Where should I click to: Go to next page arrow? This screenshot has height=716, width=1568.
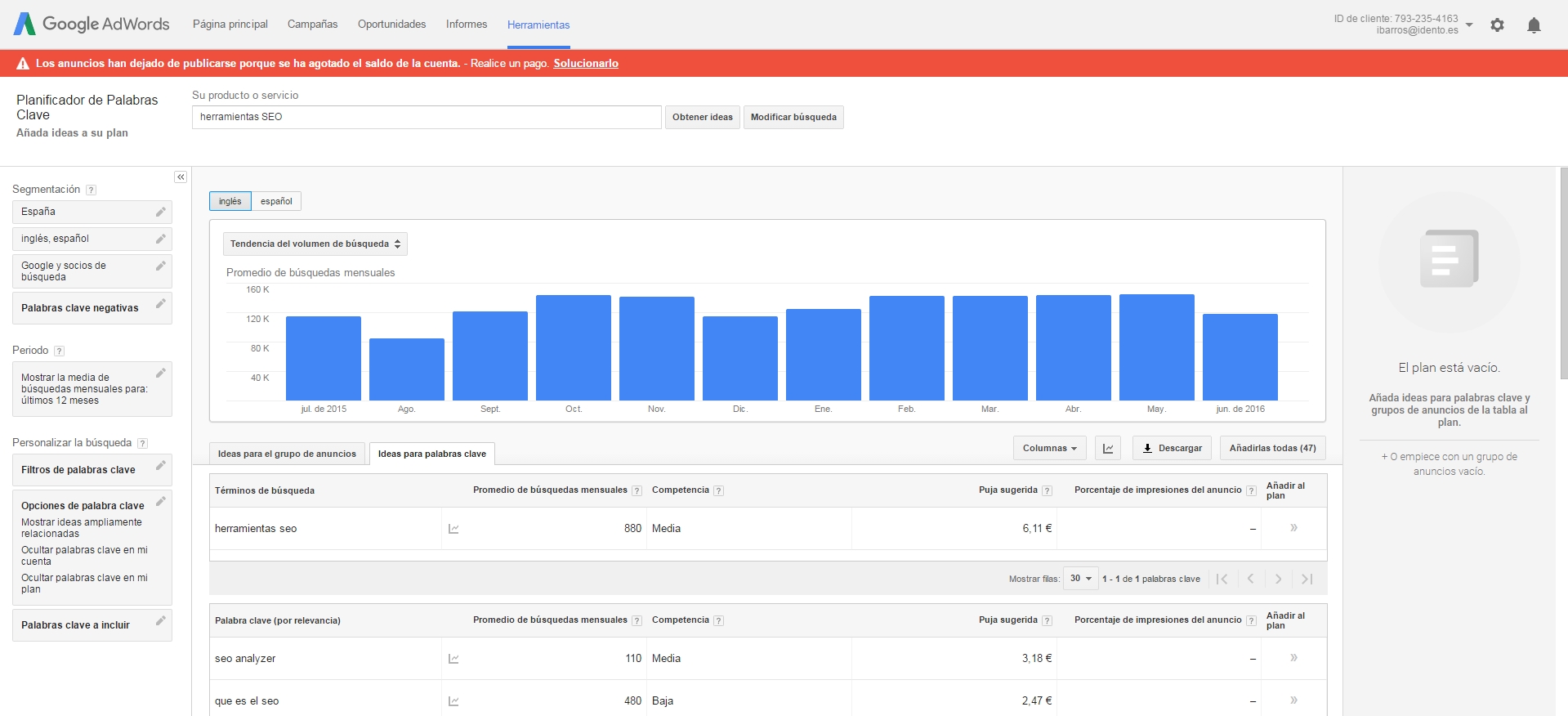(x=1279, y=579)
